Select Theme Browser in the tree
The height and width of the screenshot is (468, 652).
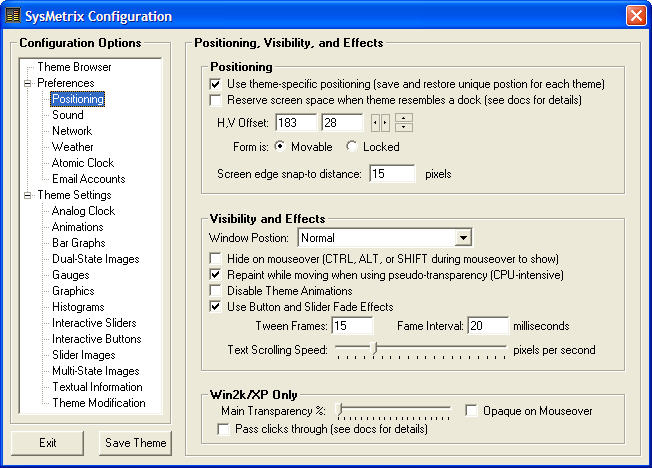[x=74, y=67]
